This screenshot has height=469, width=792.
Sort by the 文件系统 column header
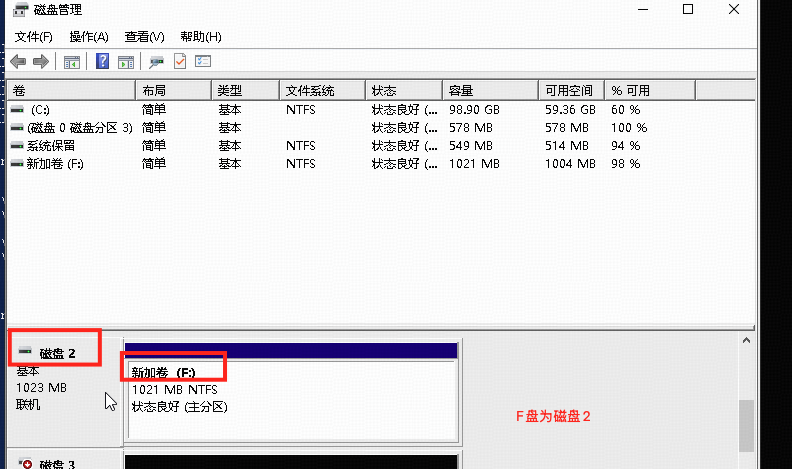(x=322, y=90)
